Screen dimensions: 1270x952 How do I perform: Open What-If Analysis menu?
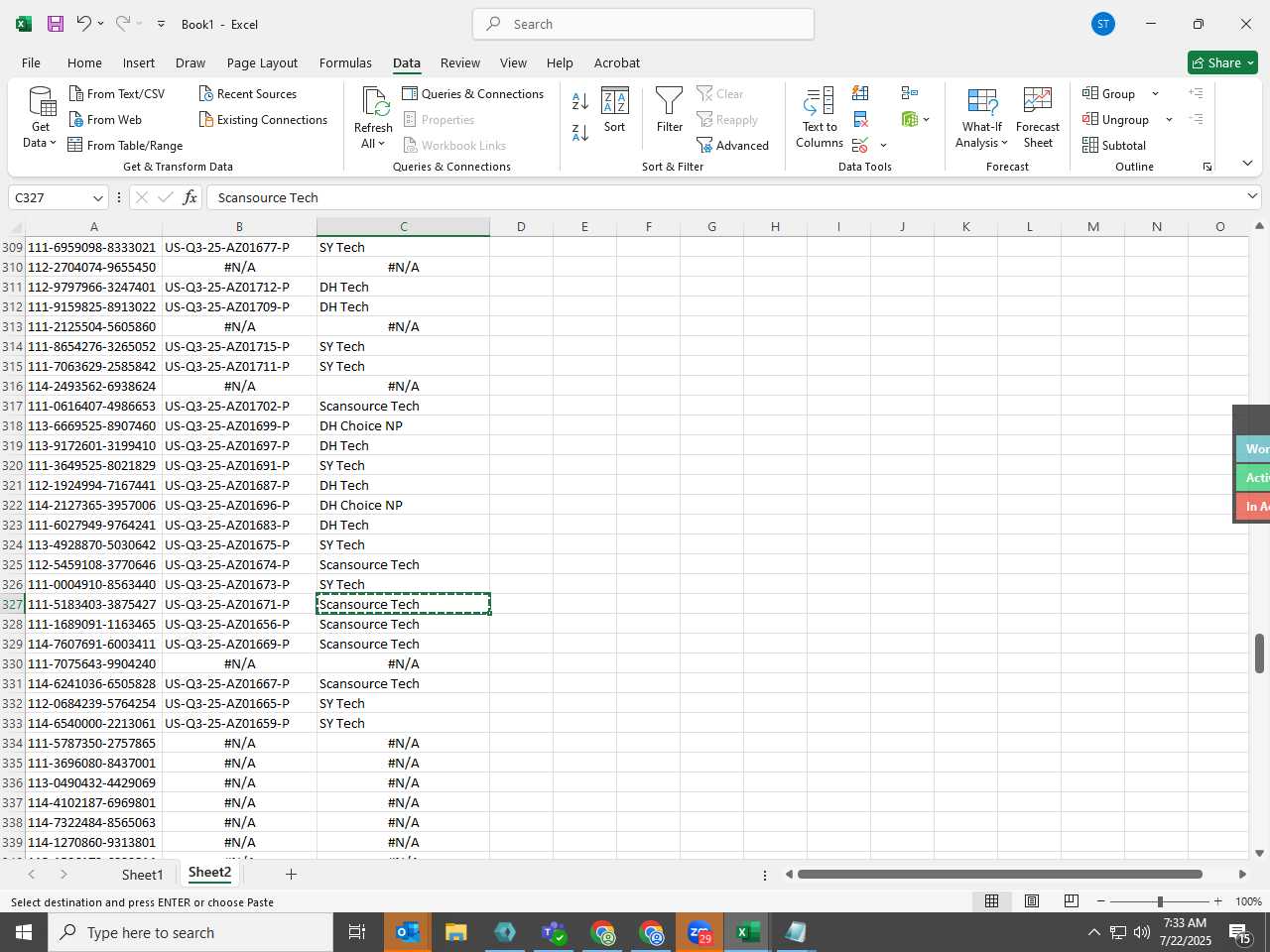tap(981, 118)
